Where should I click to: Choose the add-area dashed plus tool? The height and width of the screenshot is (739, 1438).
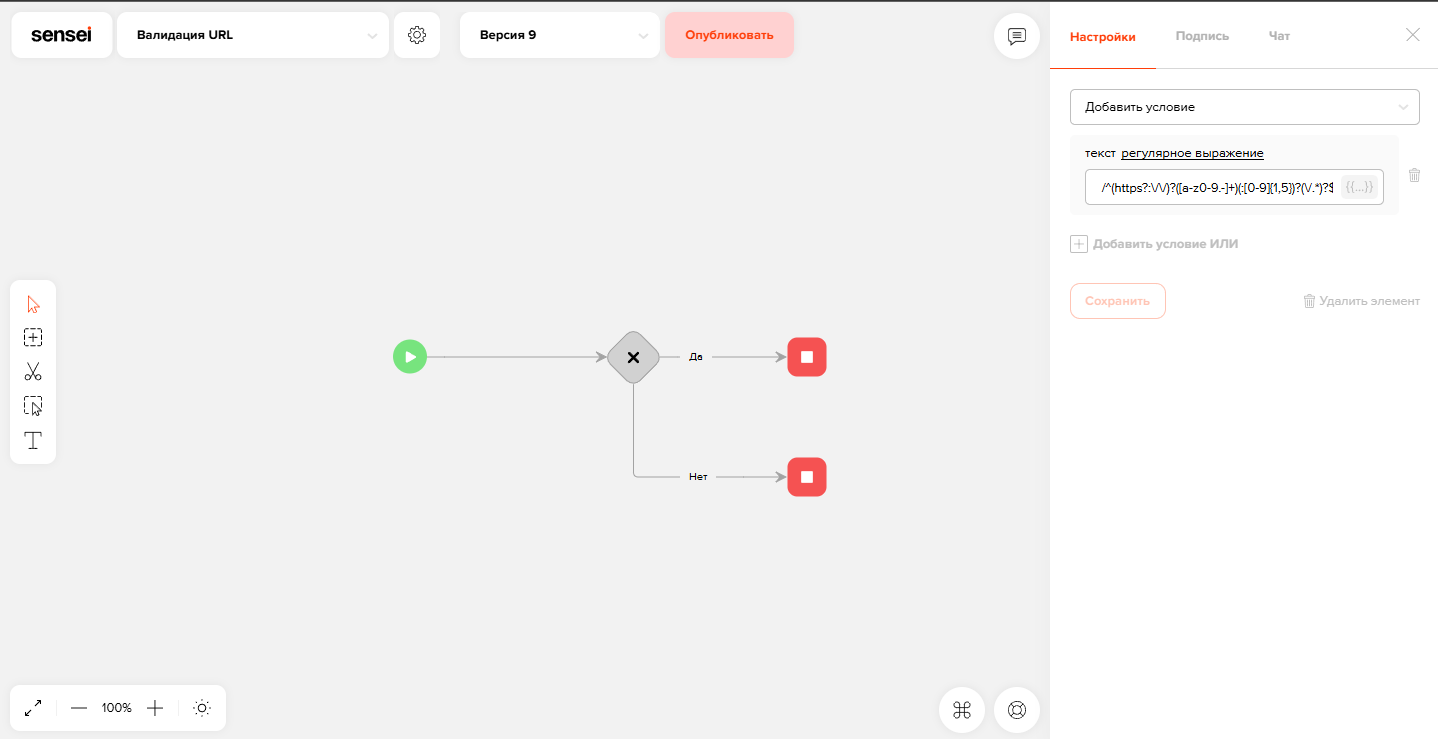tap(33, 338)
